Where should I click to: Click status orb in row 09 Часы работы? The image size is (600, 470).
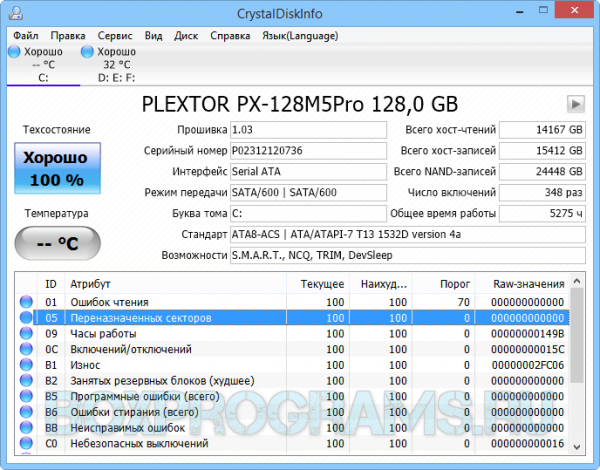[x=26, y=333]
